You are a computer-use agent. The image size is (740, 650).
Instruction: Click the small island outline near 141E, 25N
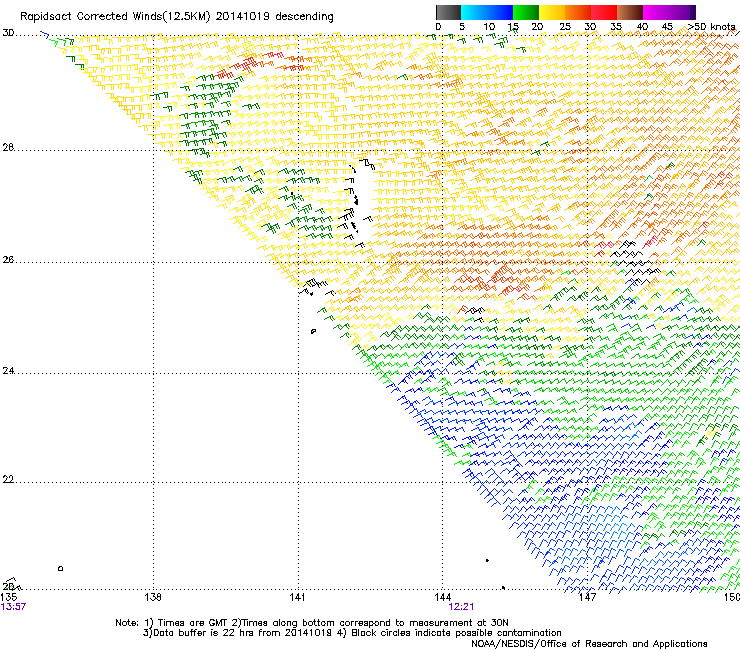[313, 331]
